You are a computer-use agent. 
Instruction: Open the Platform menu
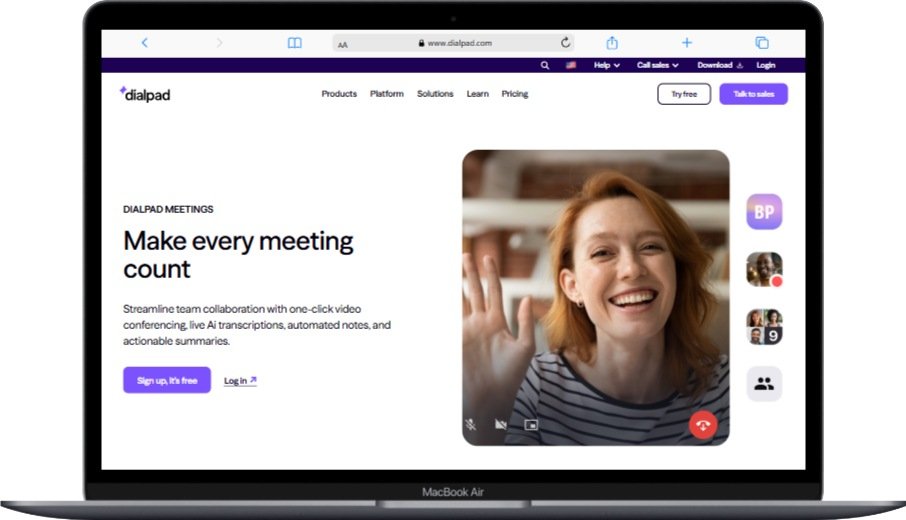(387, 94)
